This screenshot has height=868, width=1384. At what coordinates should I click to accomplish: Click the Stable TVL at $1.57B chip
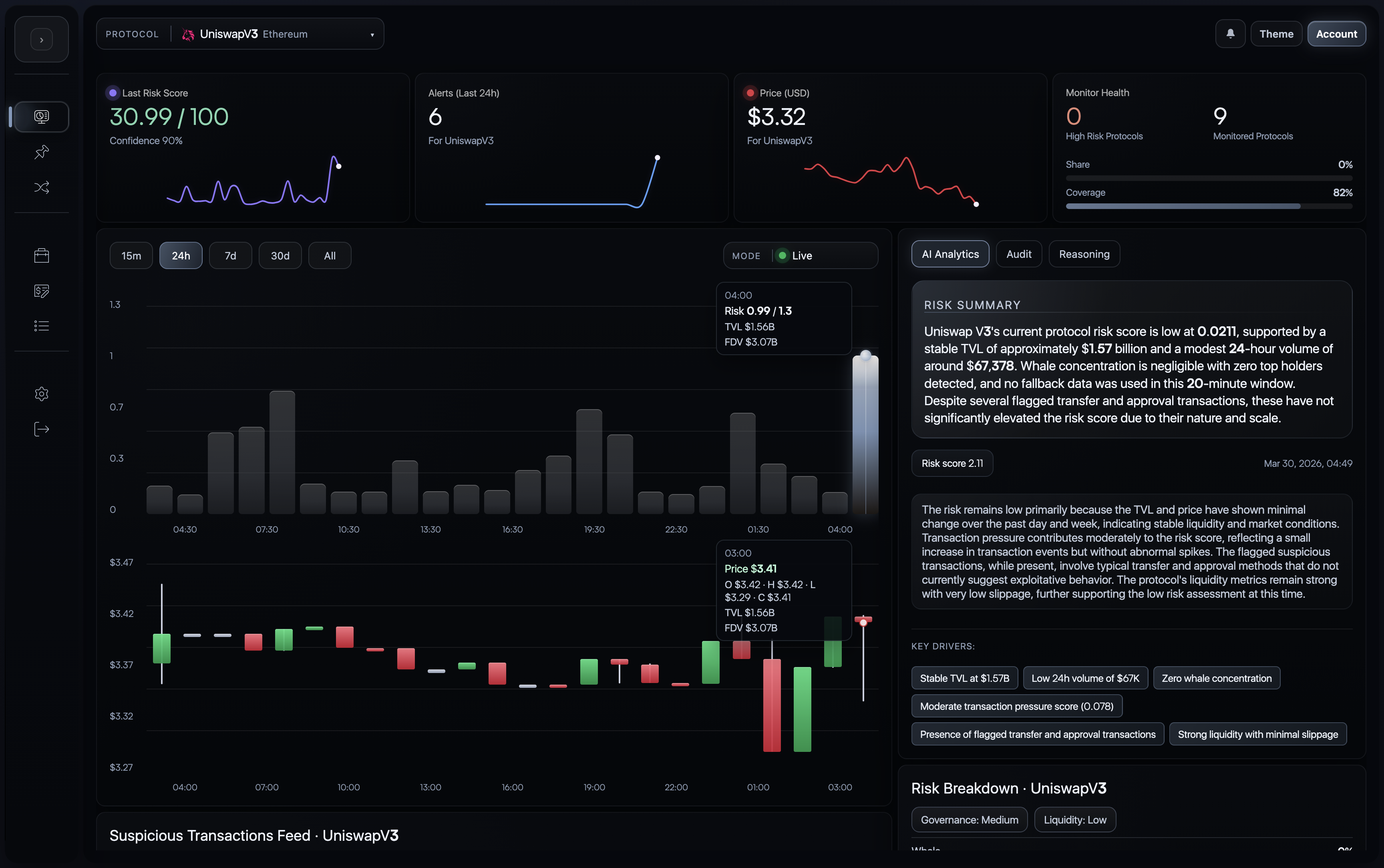tap(964, 678)
